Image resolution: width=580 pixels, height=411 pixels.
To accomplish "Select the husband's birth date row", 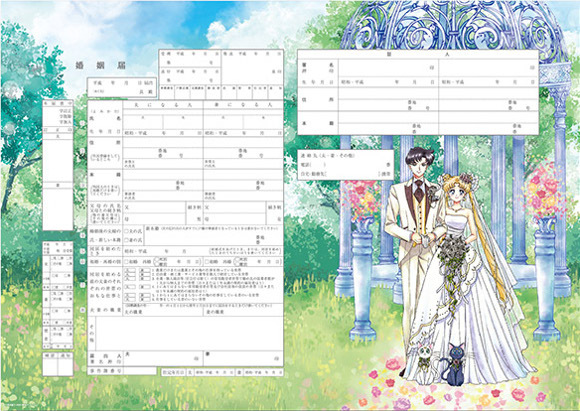I will (163, 133).
